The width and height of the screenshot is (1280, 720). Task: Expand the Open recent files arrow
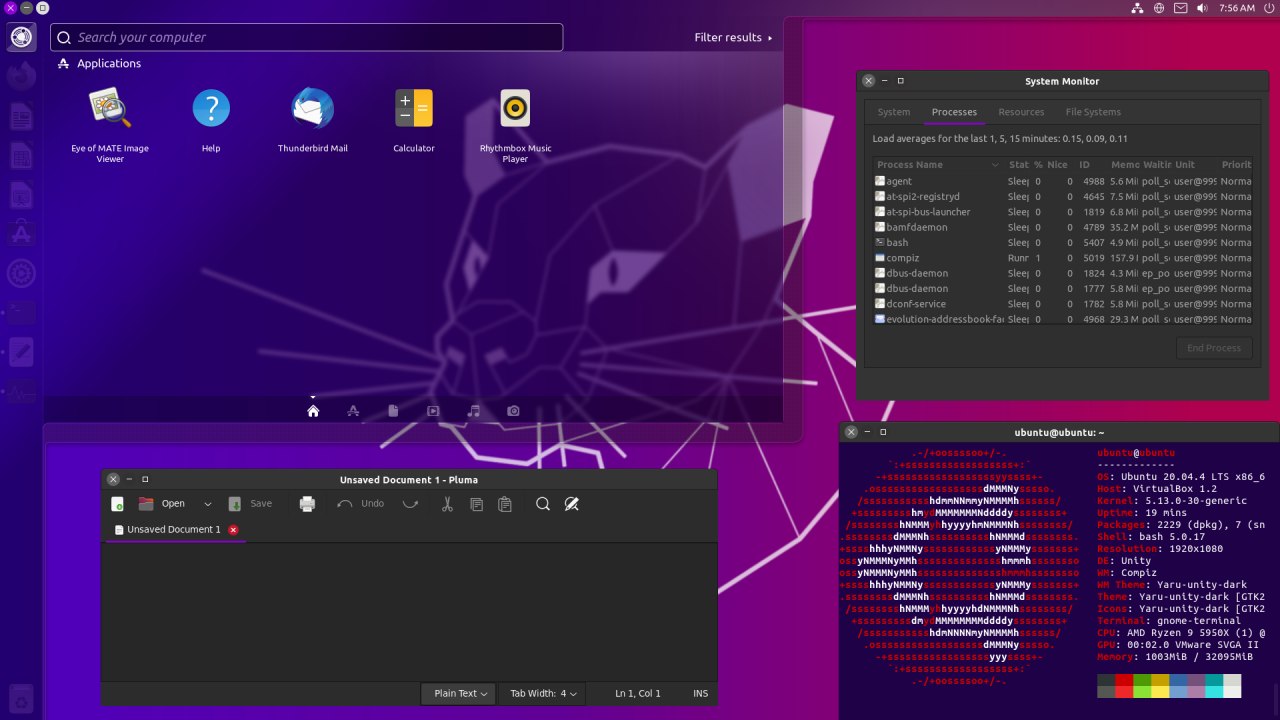(x=208, y=504)
